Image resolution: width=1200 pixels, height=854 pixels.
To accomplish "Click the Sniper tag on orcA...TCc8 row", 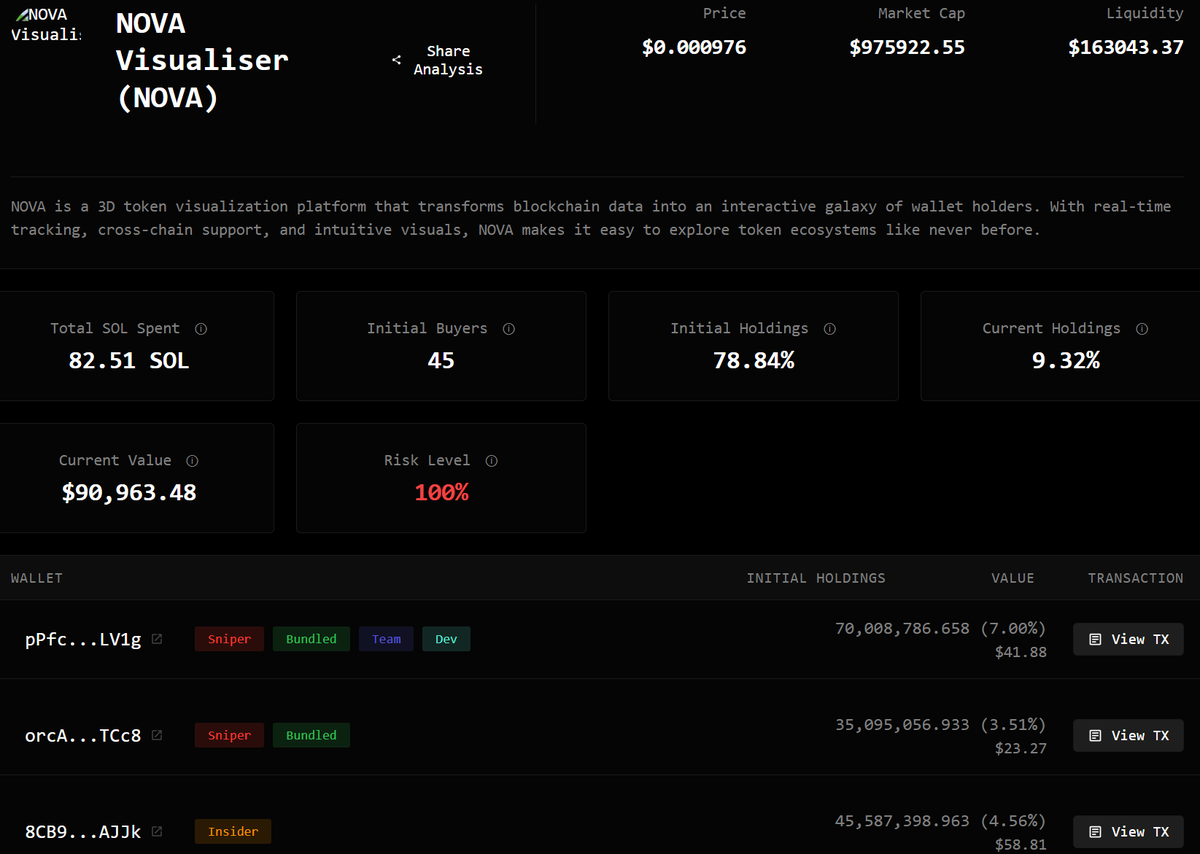I will (230, 735).
